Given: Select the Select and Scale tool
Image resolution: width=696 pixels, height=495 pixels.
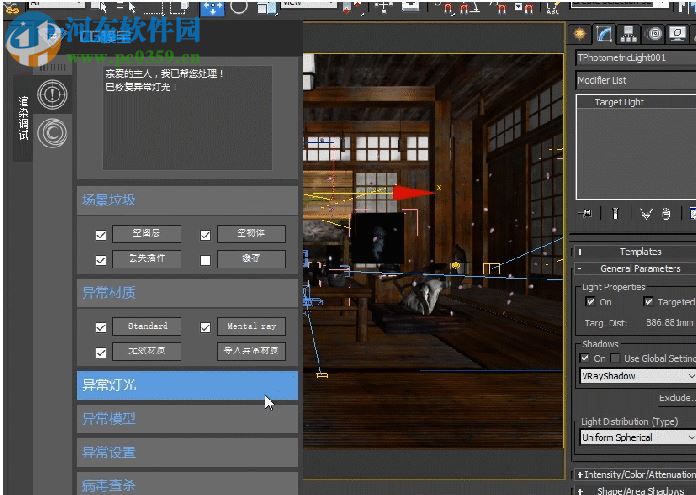Looking at the screenshot, I should tap(265, 7).
